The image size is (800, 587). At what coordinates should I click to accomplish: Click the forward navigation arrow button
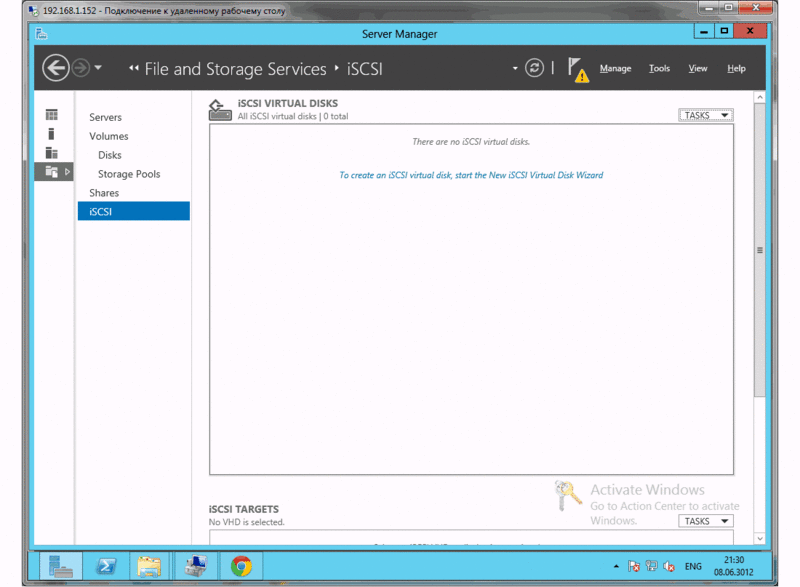(81, 68)
